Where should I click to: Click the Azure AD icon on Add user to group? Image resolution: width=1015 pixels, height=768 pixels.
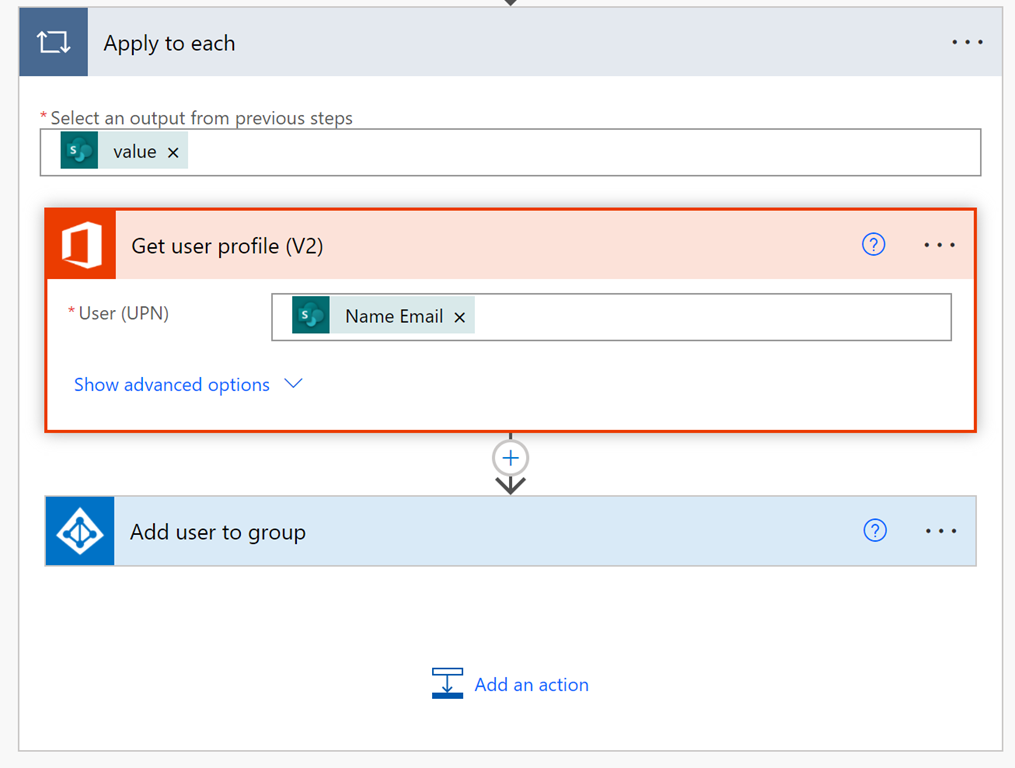80,532
